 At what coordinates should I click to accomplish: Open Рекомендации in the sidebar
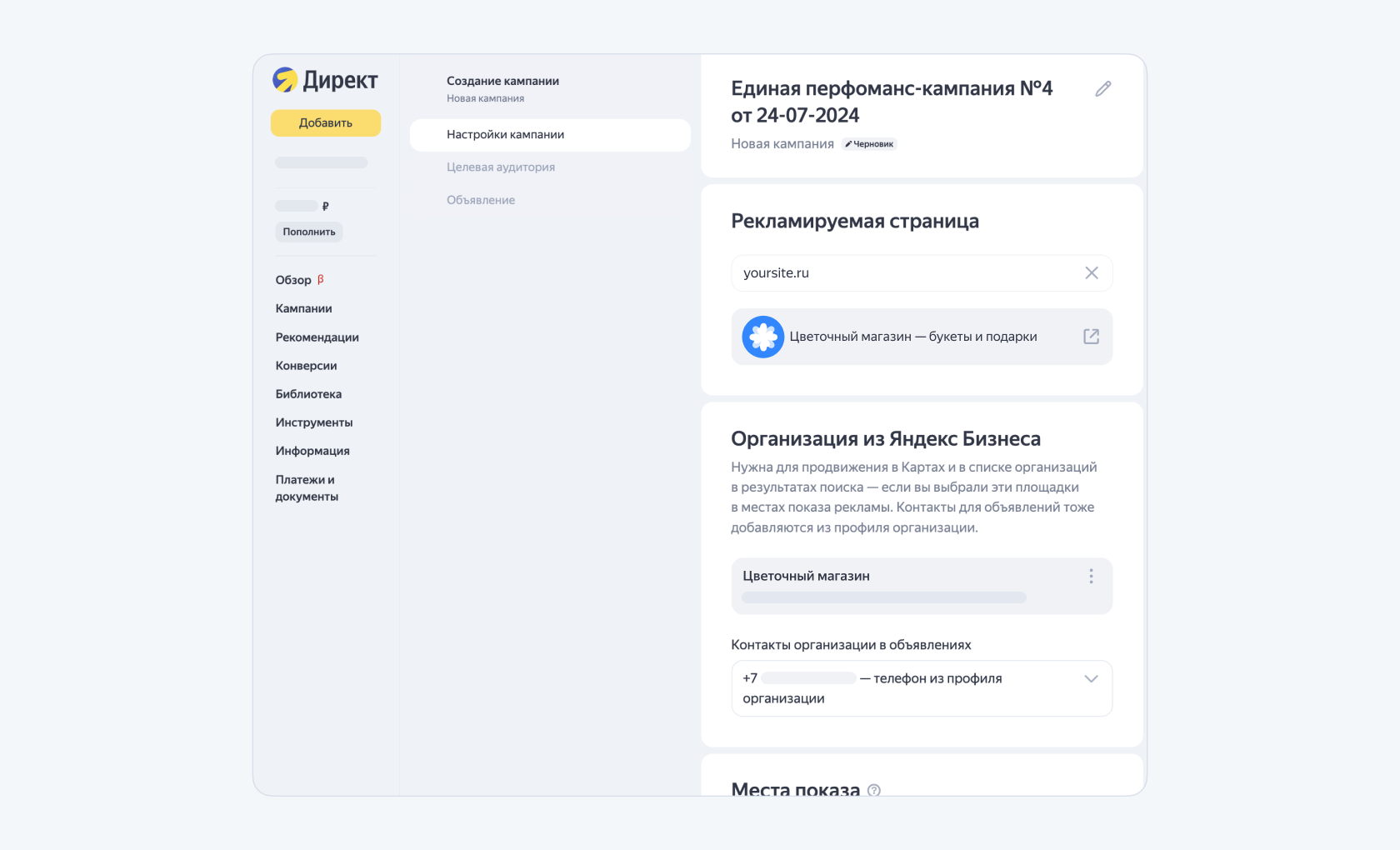(x=317, y=337)
